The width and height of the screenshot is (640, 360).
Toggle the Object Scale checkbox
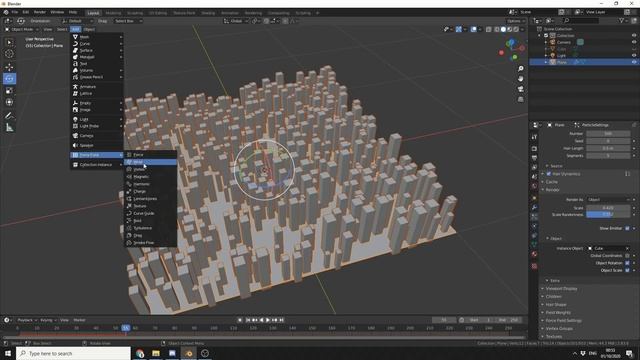tap(627, 270)
